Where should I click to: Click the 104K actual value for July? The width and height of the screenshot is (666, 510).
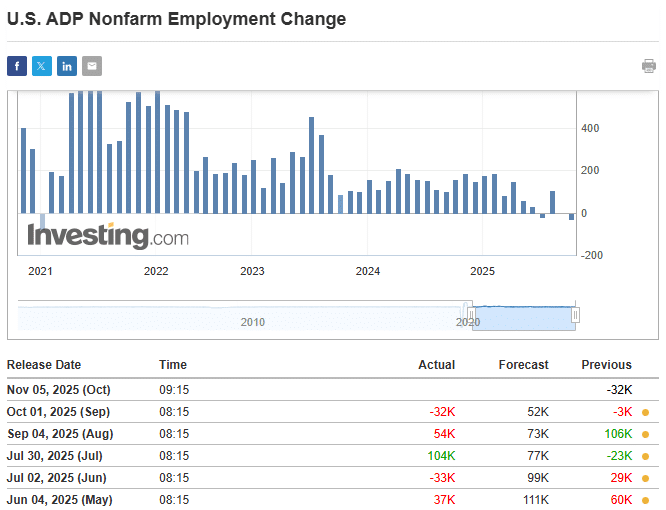click(440, 456)
